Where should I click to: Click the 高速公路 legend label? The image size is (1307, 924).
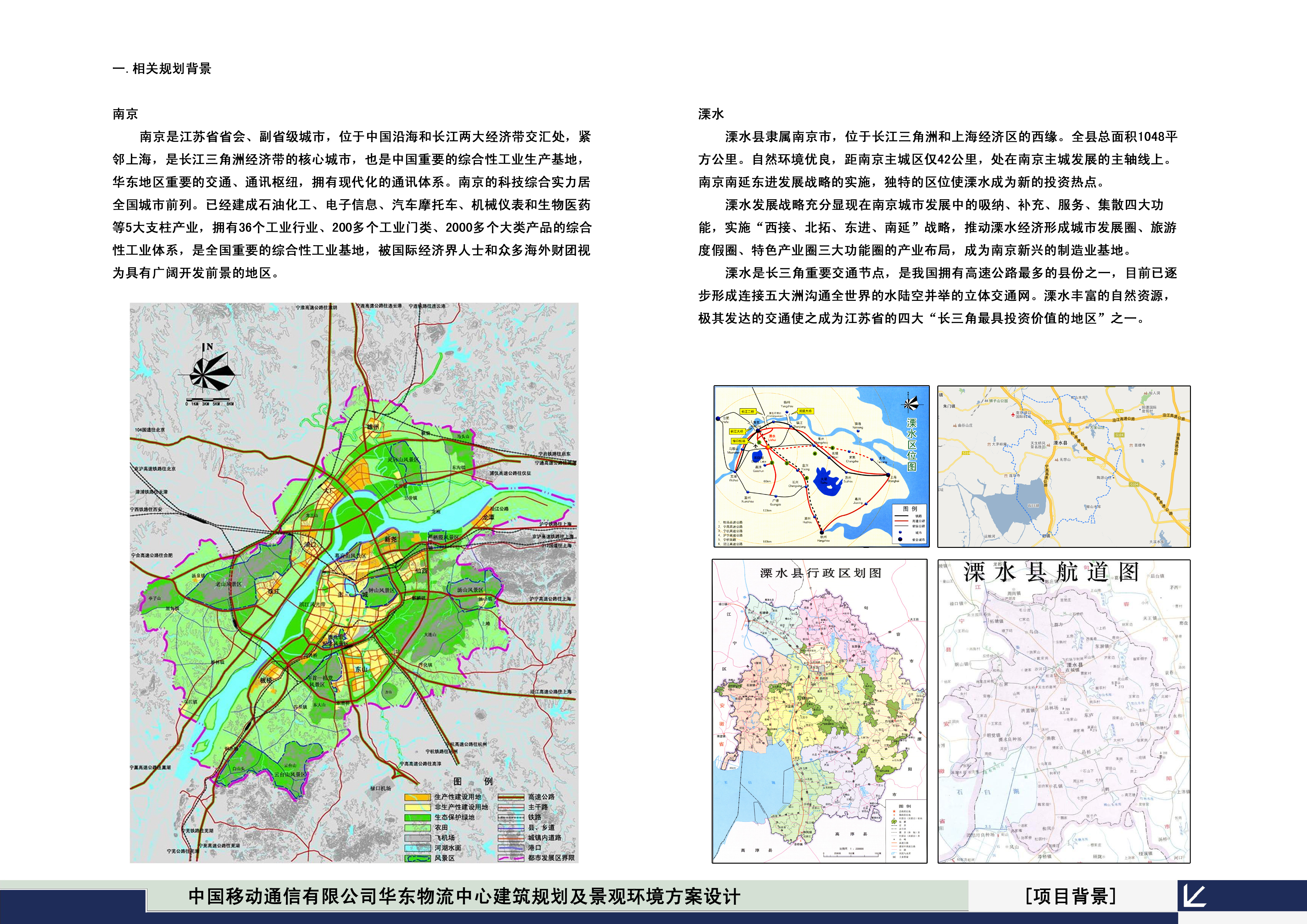click(542, 797)
